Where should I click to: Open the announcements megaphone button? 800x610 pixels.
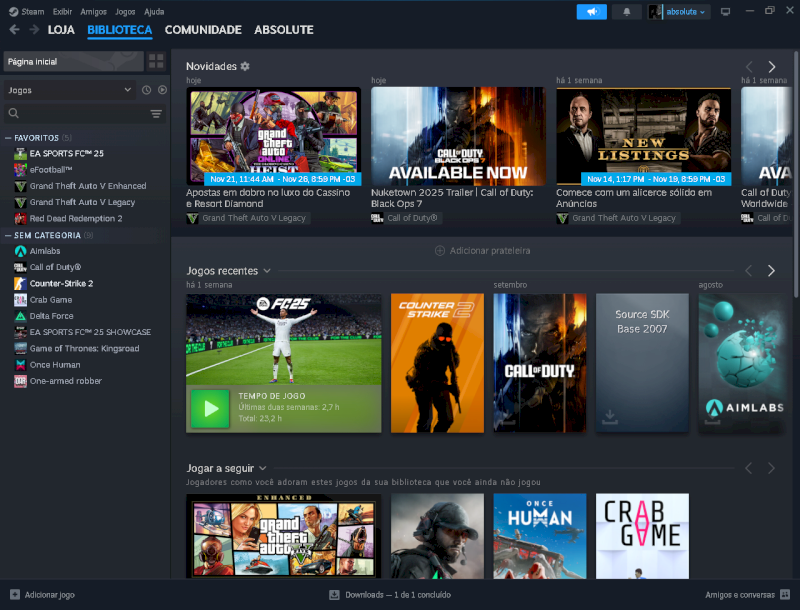coord(591,12)
